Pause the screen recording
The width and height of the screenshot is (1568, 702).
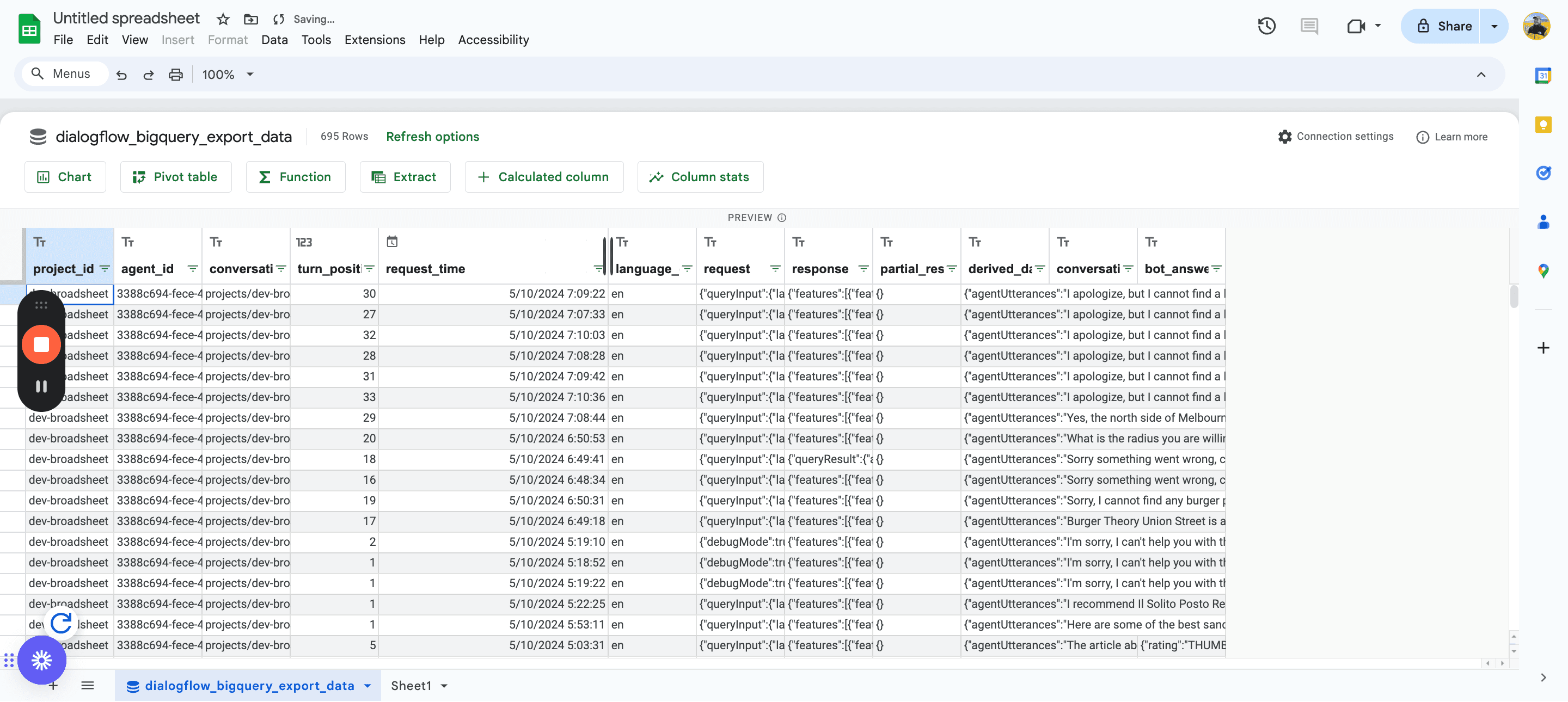[41, 387]
